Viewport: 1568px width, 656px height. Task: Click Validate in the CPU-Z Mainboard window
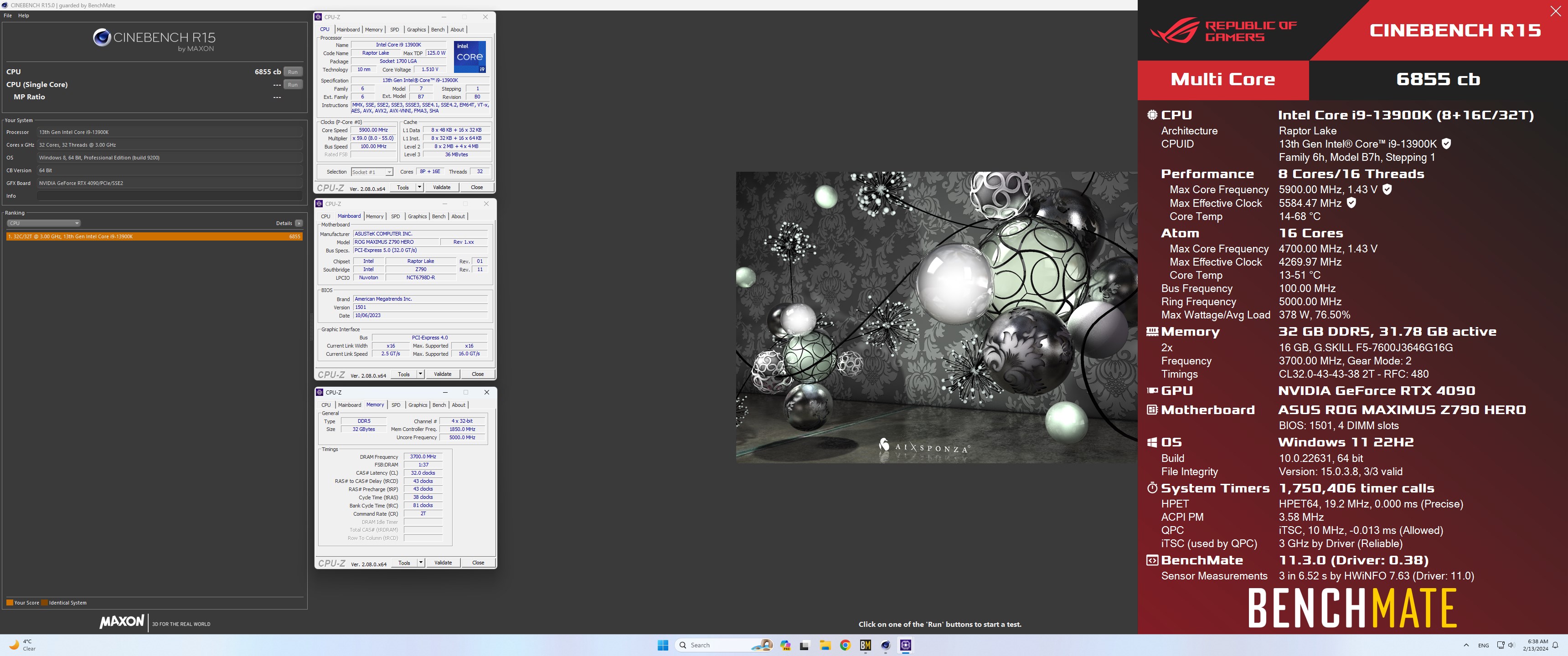(x=443, y=374)
